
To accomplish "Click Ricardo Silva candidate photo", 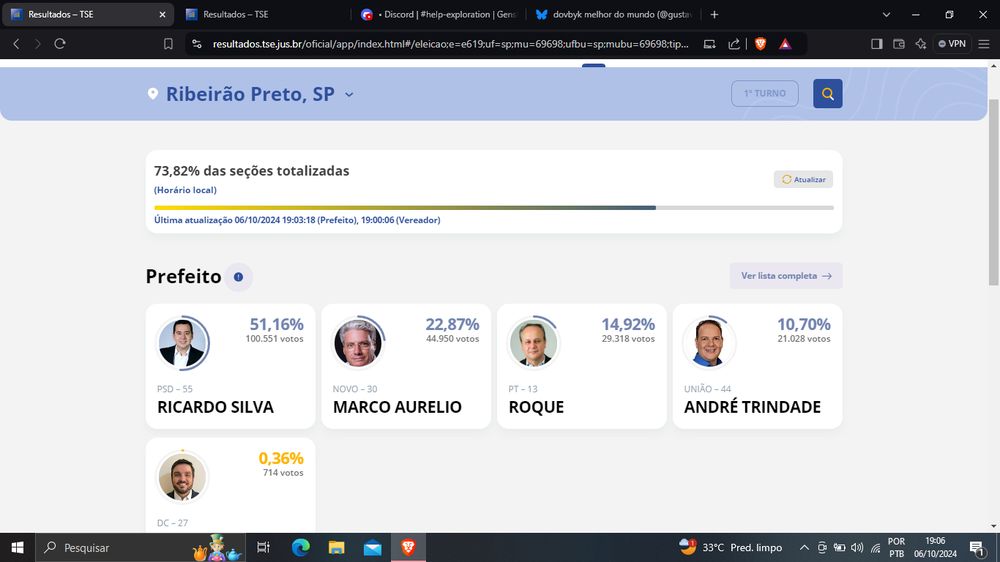I will [x=182, y=343].
